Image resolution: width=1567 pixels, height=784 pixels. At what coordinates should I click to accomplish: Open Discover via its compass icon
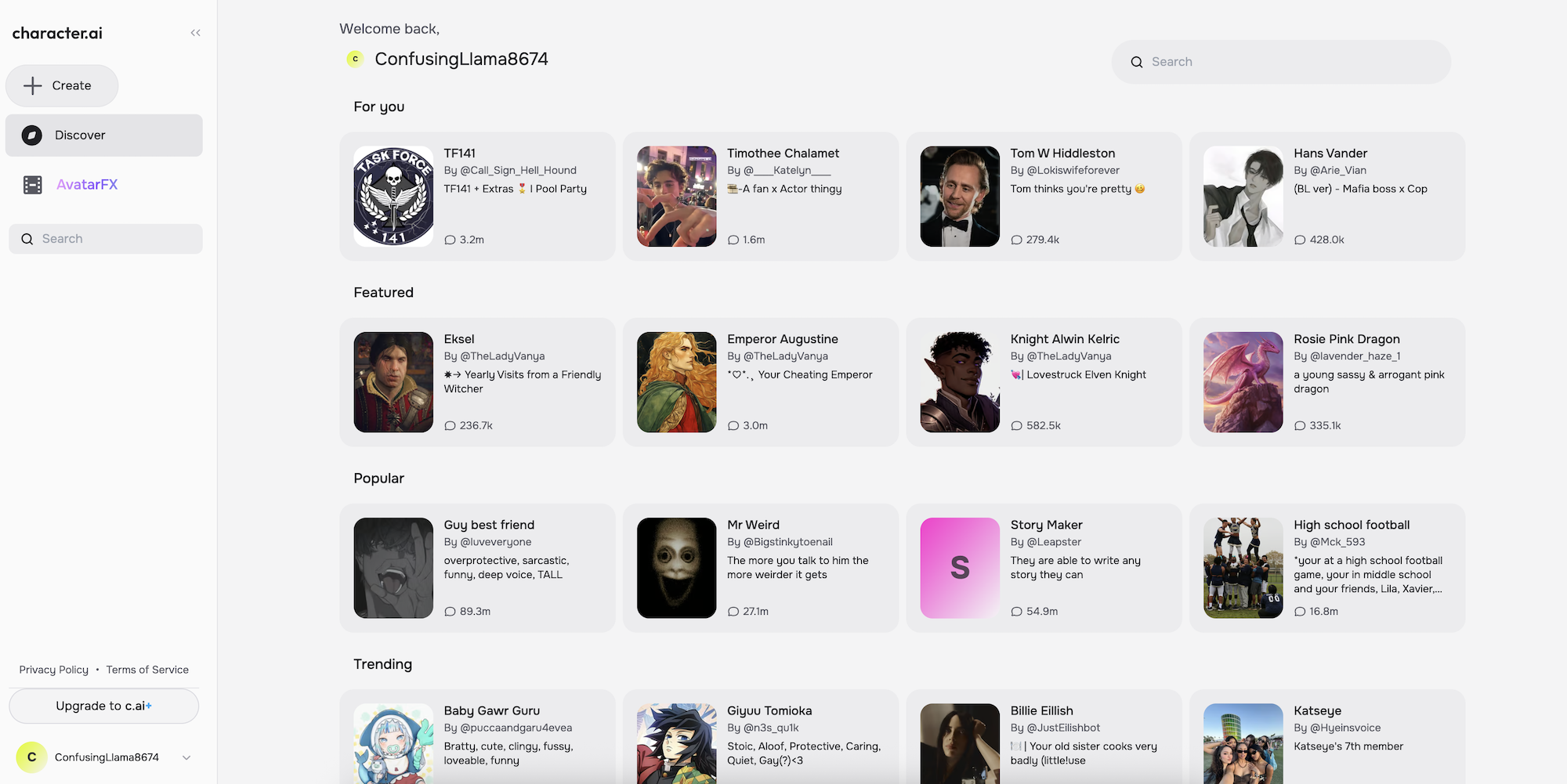coord(32,135)
